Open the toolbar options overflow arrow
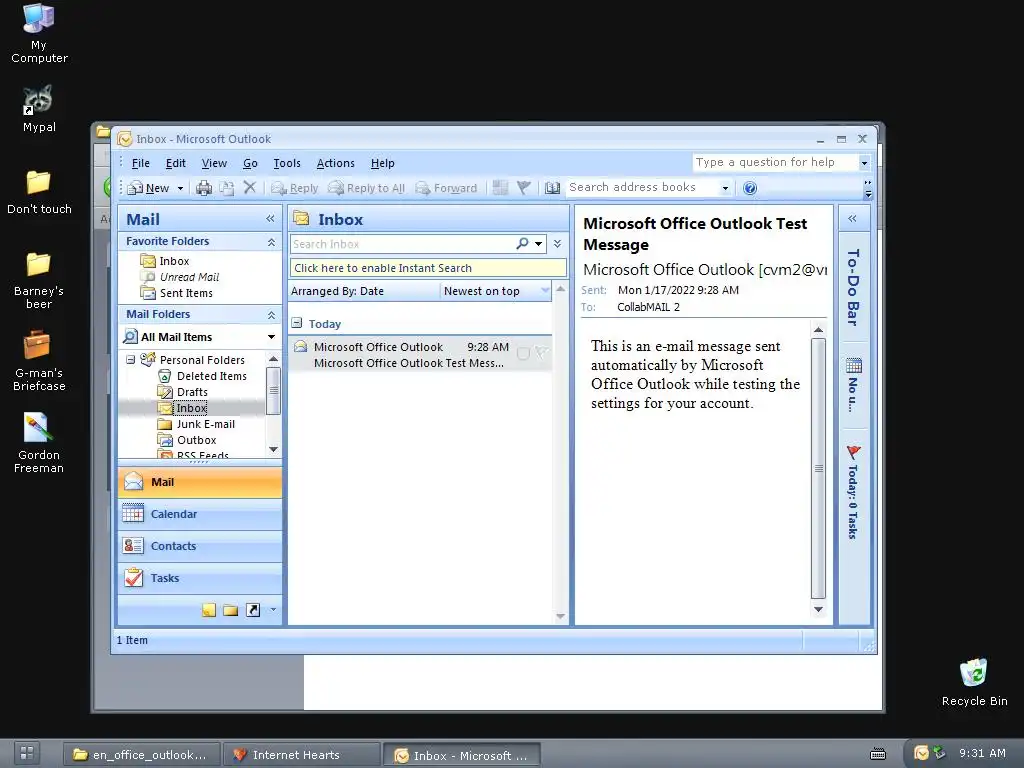1024x768 pixels. (868, 188)
